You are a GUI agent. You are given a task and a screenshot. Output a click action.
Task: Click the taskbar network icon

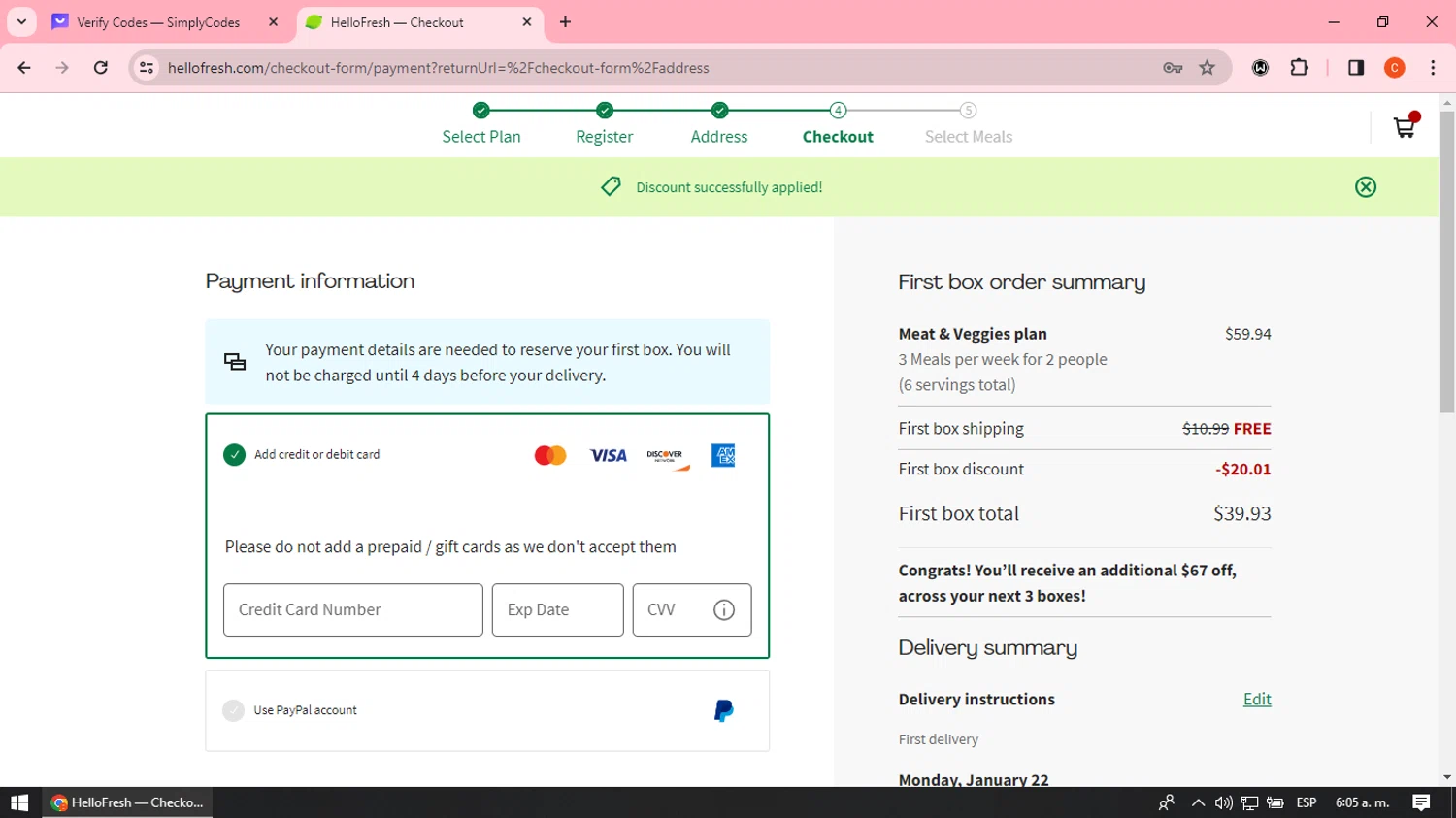[1249, 802]
